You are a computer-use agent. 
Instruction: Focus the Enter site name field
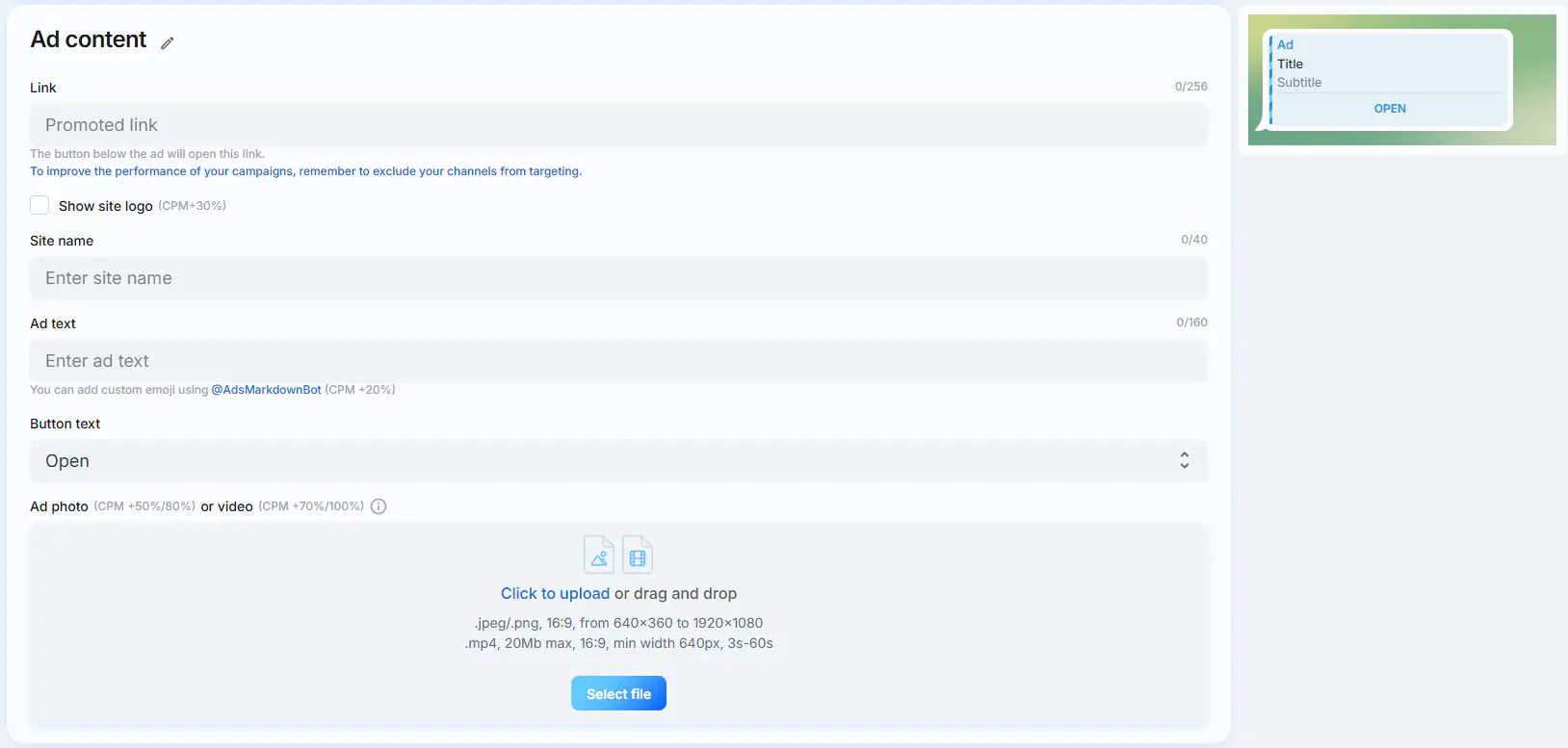tap(618, 278)
